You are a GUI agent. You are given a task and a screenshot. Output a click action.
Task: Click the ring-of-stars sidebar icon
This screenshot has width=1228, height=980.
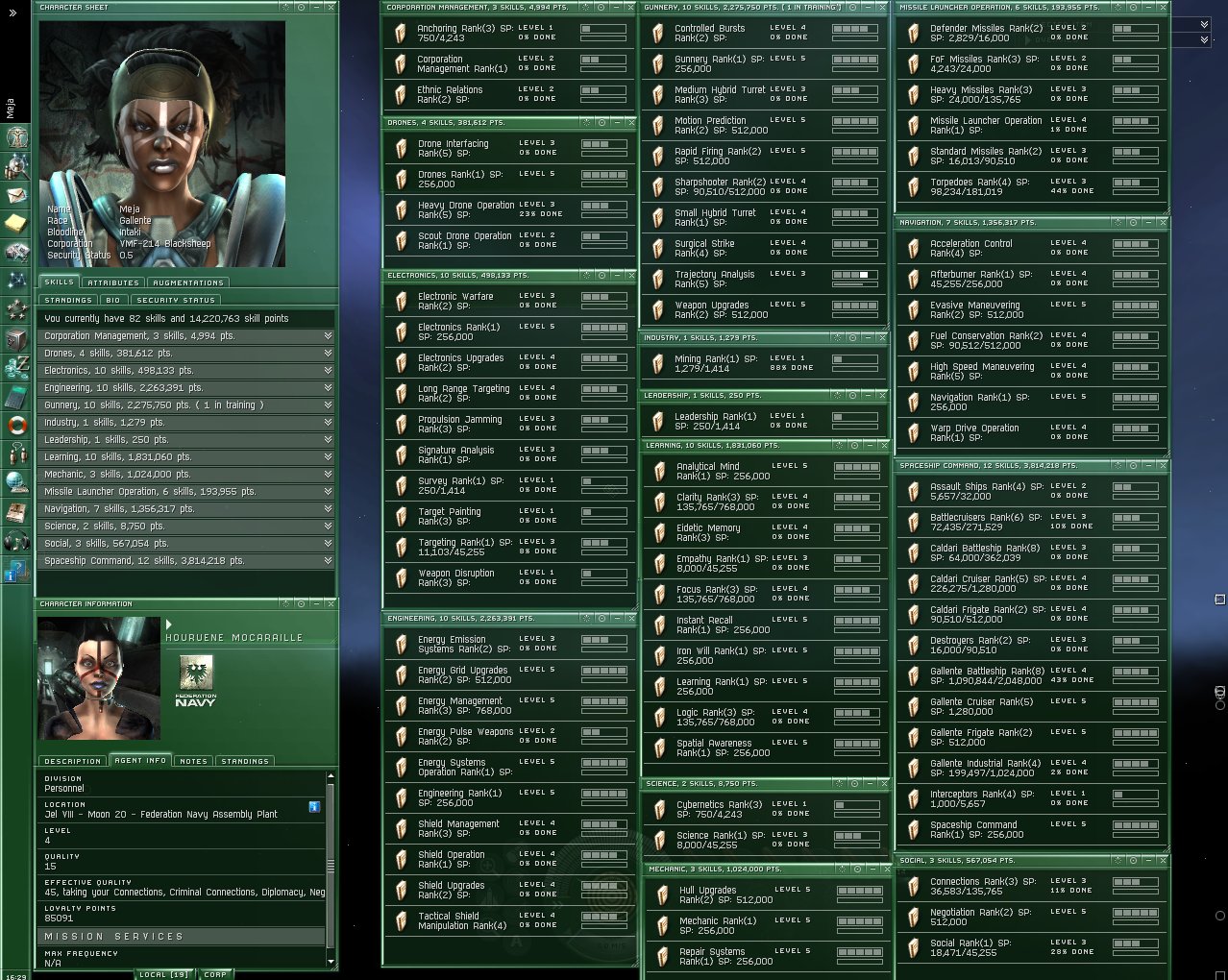click(x=16, y=310)
